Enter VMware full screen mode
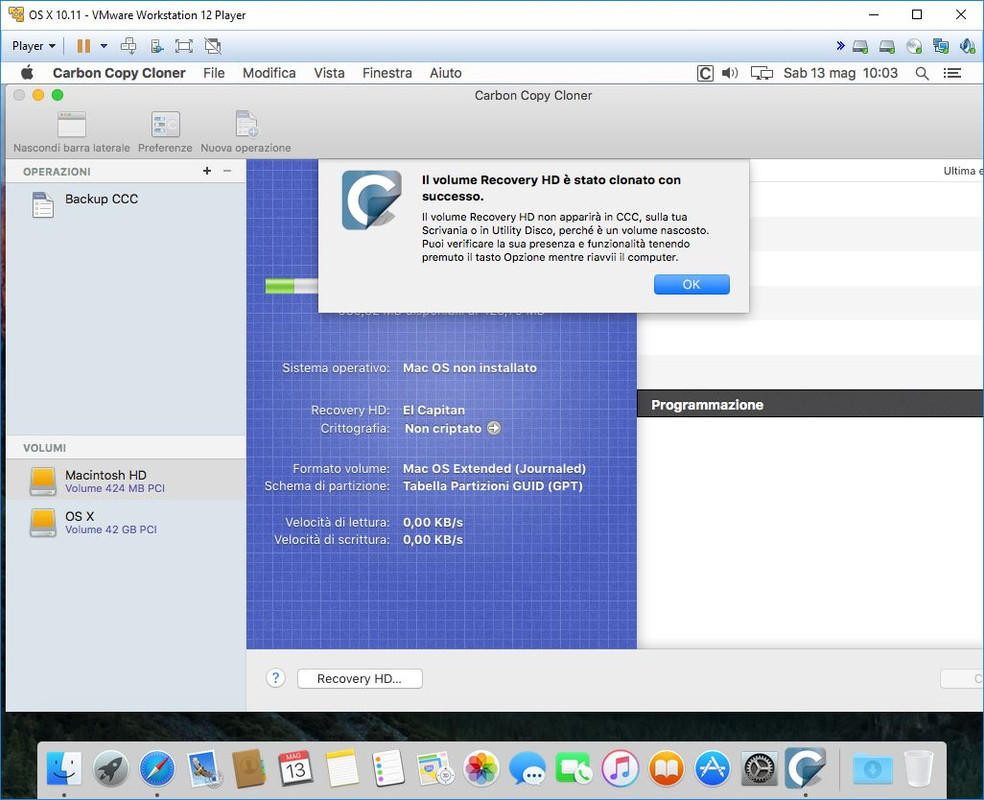 tap(184, 46)
